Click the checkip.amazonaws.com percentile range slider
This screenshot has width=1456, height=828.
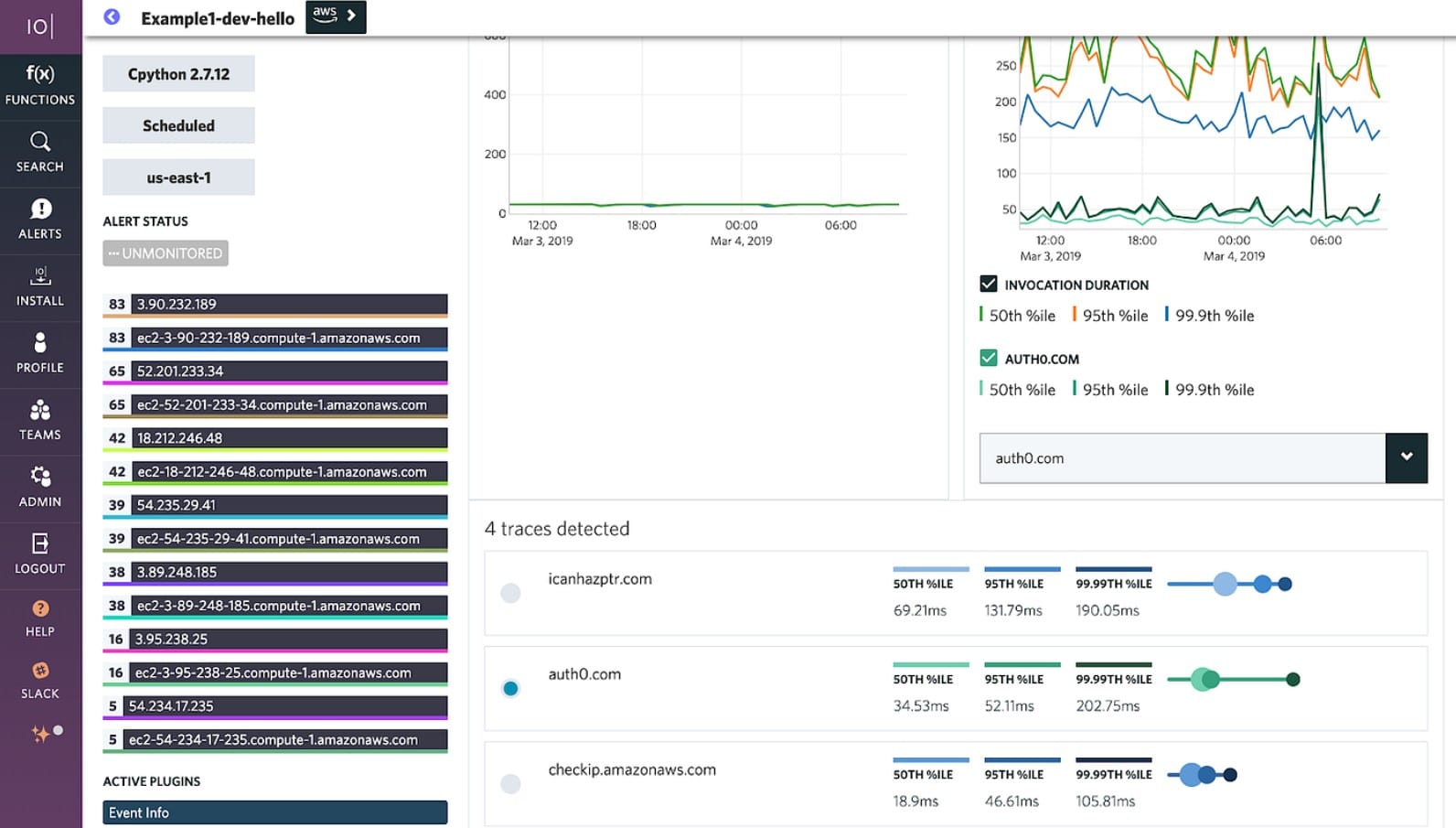[1203, 775]
